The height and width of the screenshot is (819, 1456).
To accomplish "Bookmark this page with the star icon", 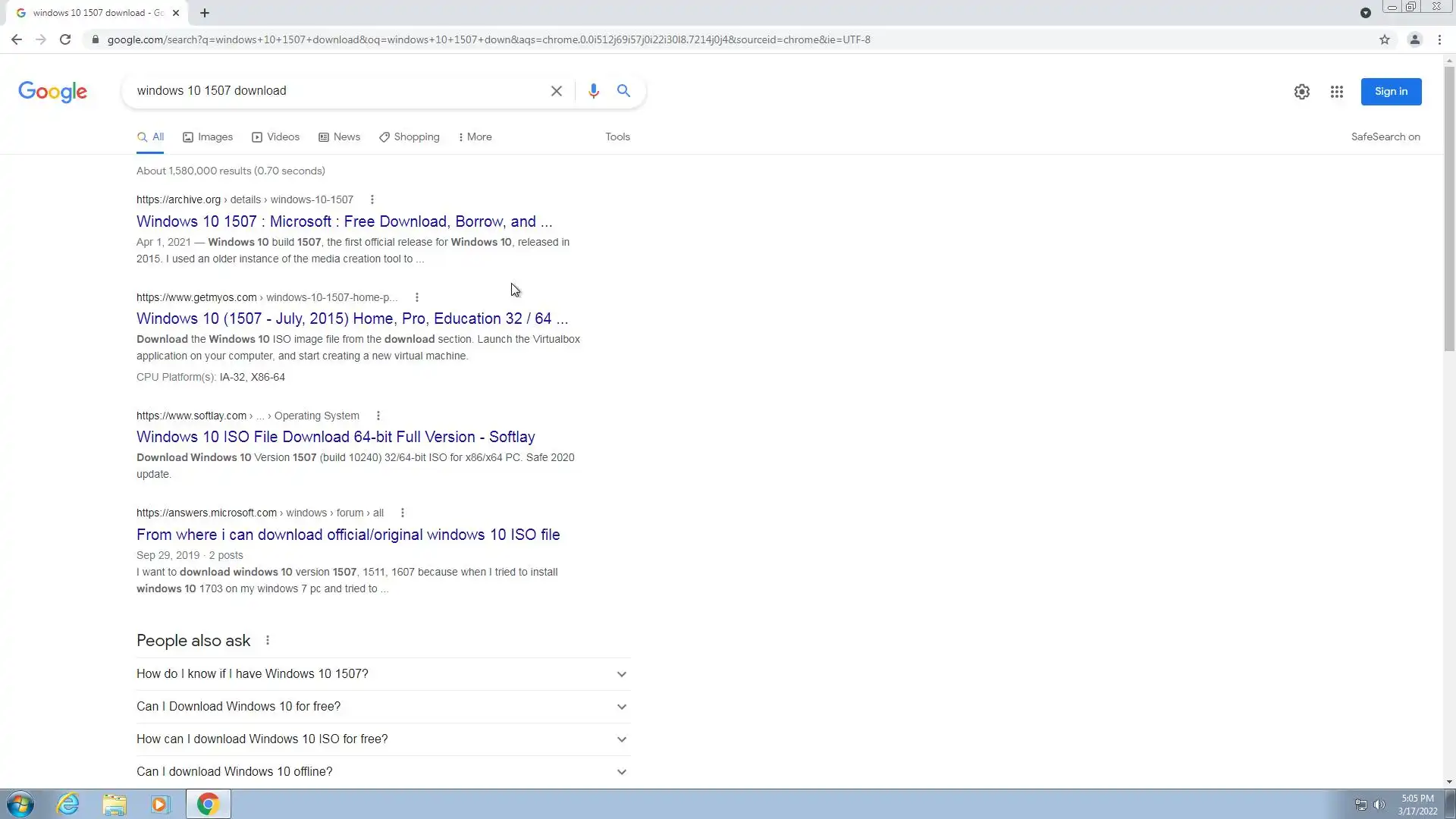I will click(1384, 39).
